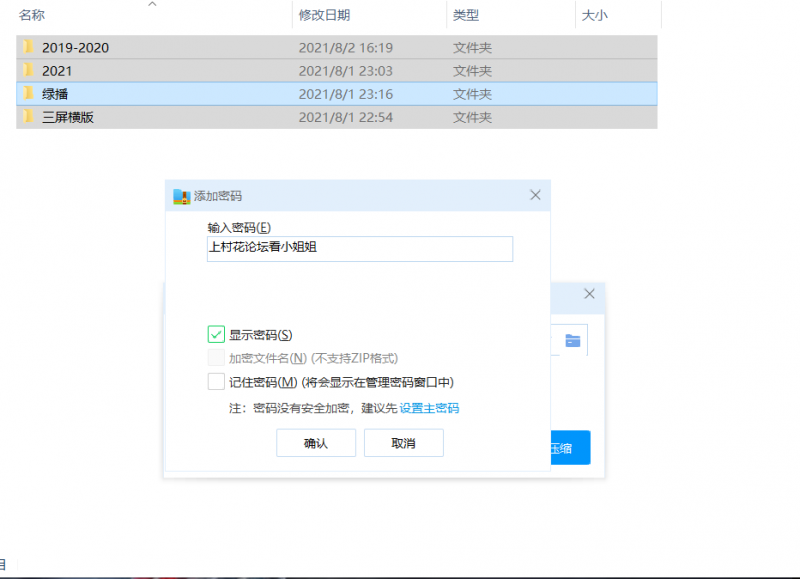
Task: Click the 2019-2020 folder icon
Action: coord(29,47)
